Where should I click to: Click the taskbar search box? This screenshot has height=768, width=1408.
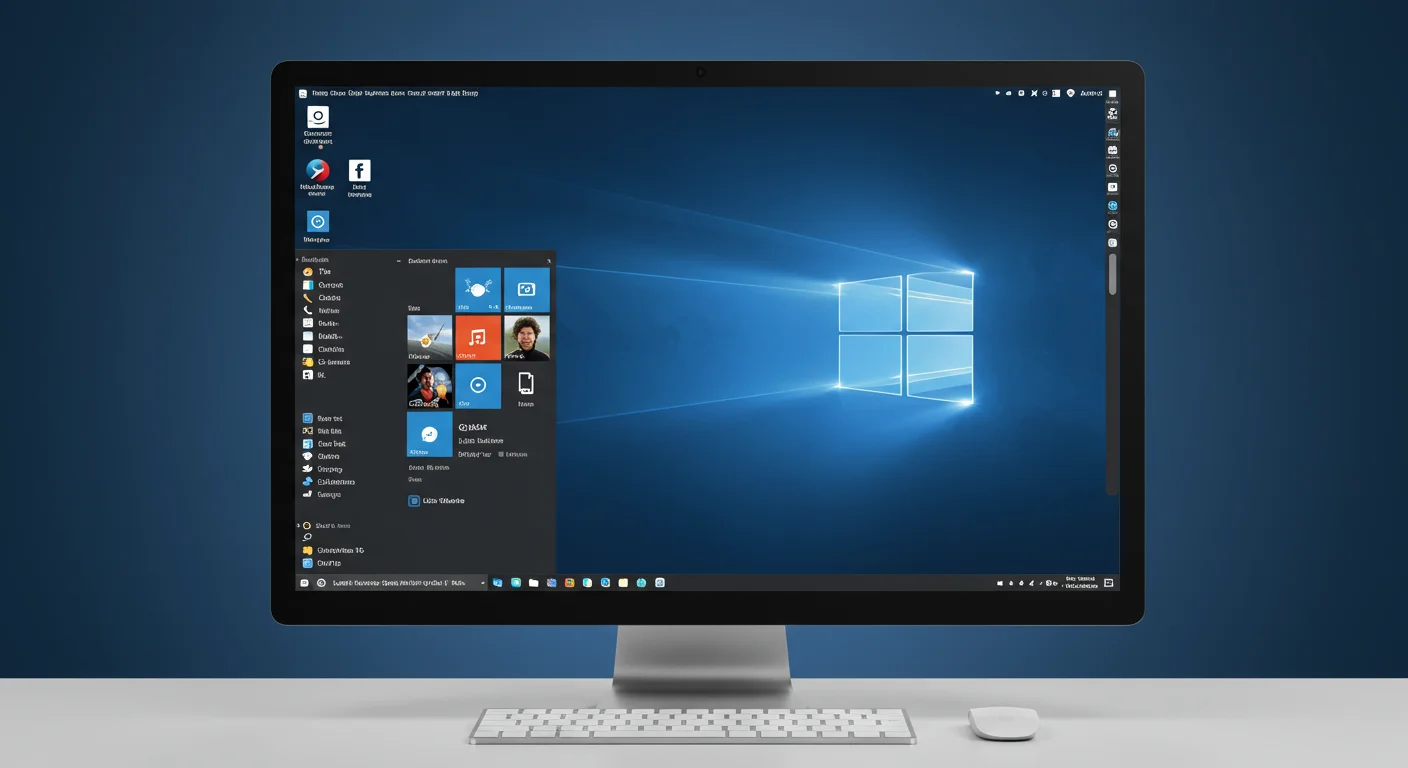pyautogui.click(x=400, y=583)
